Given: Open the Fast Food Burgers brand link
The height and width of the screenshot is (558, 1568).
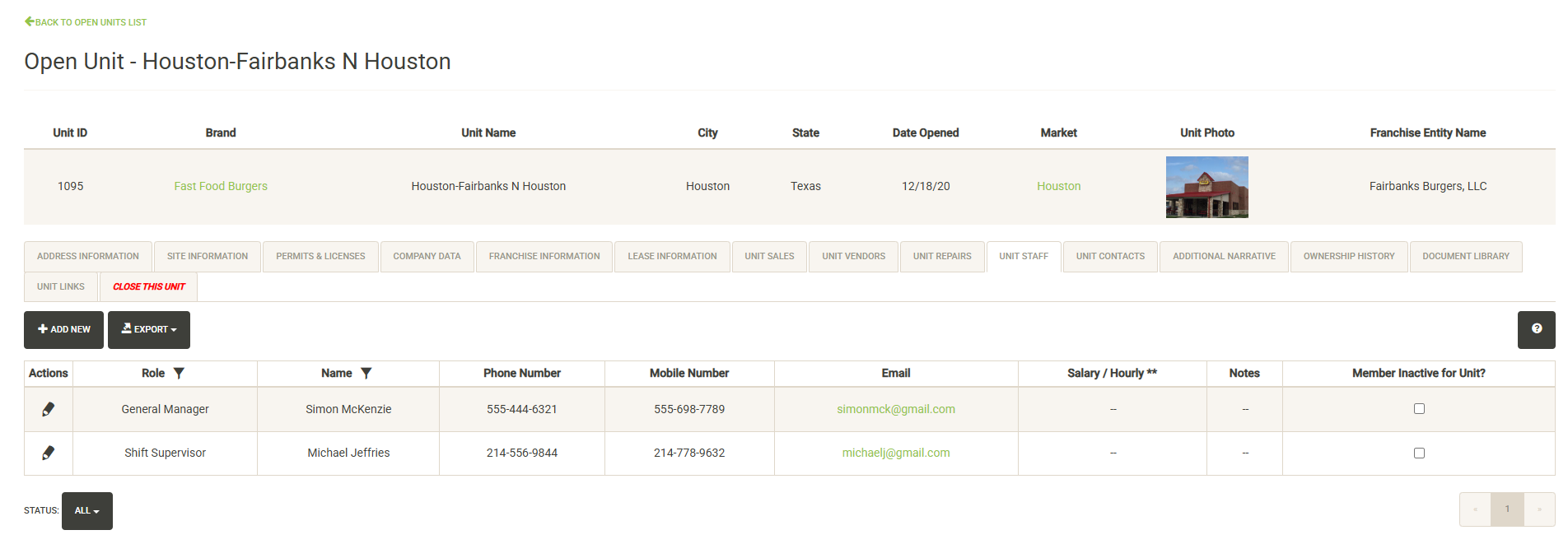Looking at the screenshot, I should (x=221, y=187).
